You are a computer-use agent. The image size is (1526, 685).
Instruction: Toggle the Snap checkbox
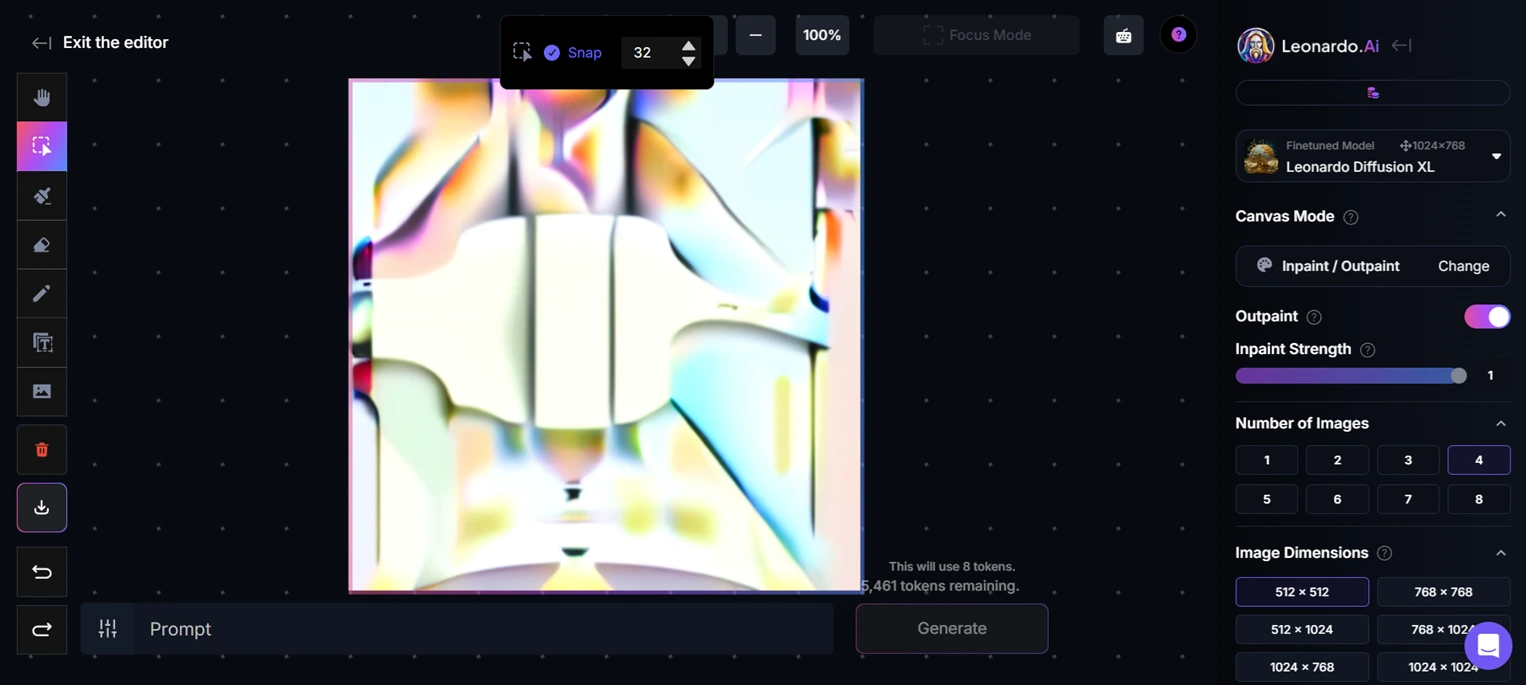(552, 53)
